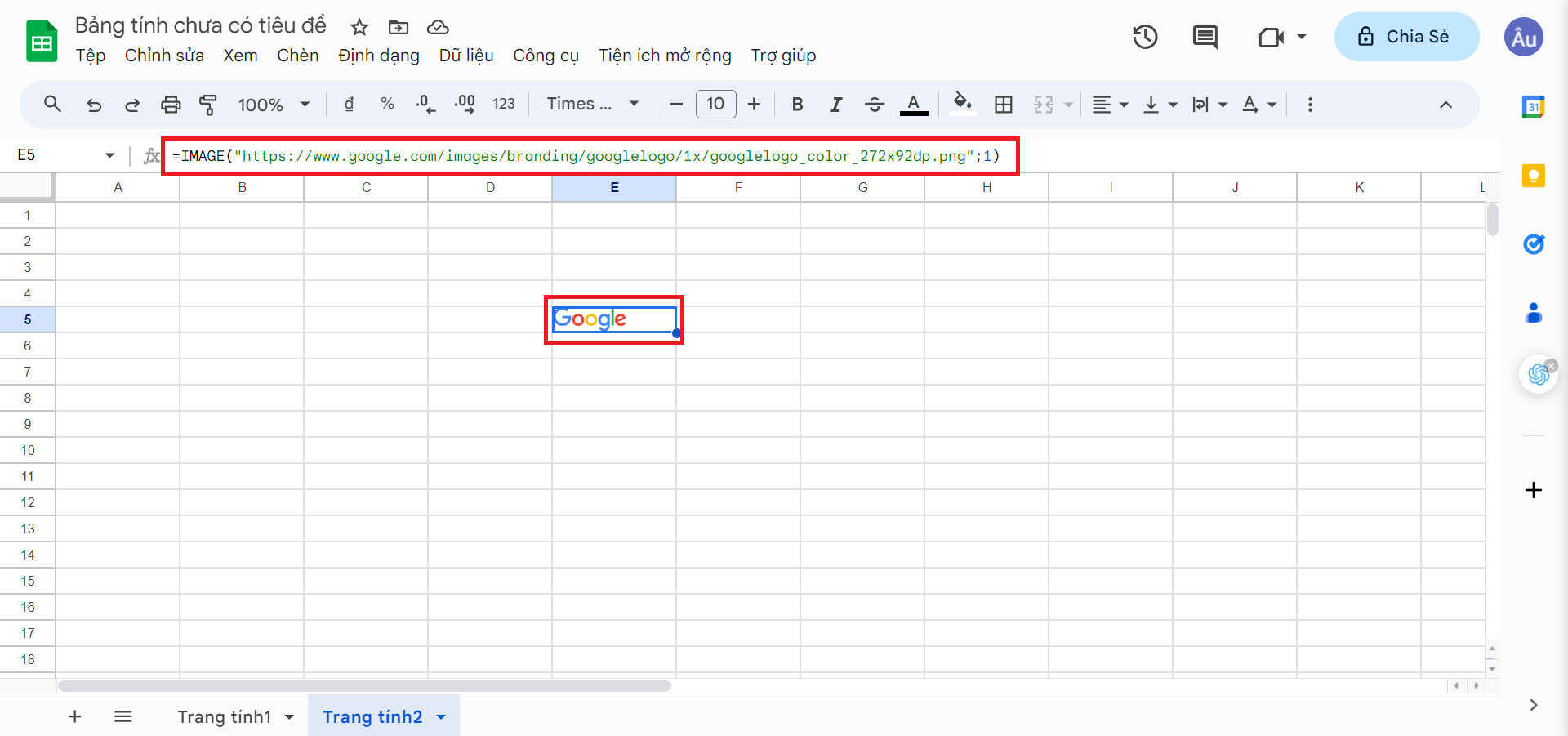Activate the paint format tool
Image resolution: width=1568 pixels, height=736 pixels.
click(x=208, y=105)
